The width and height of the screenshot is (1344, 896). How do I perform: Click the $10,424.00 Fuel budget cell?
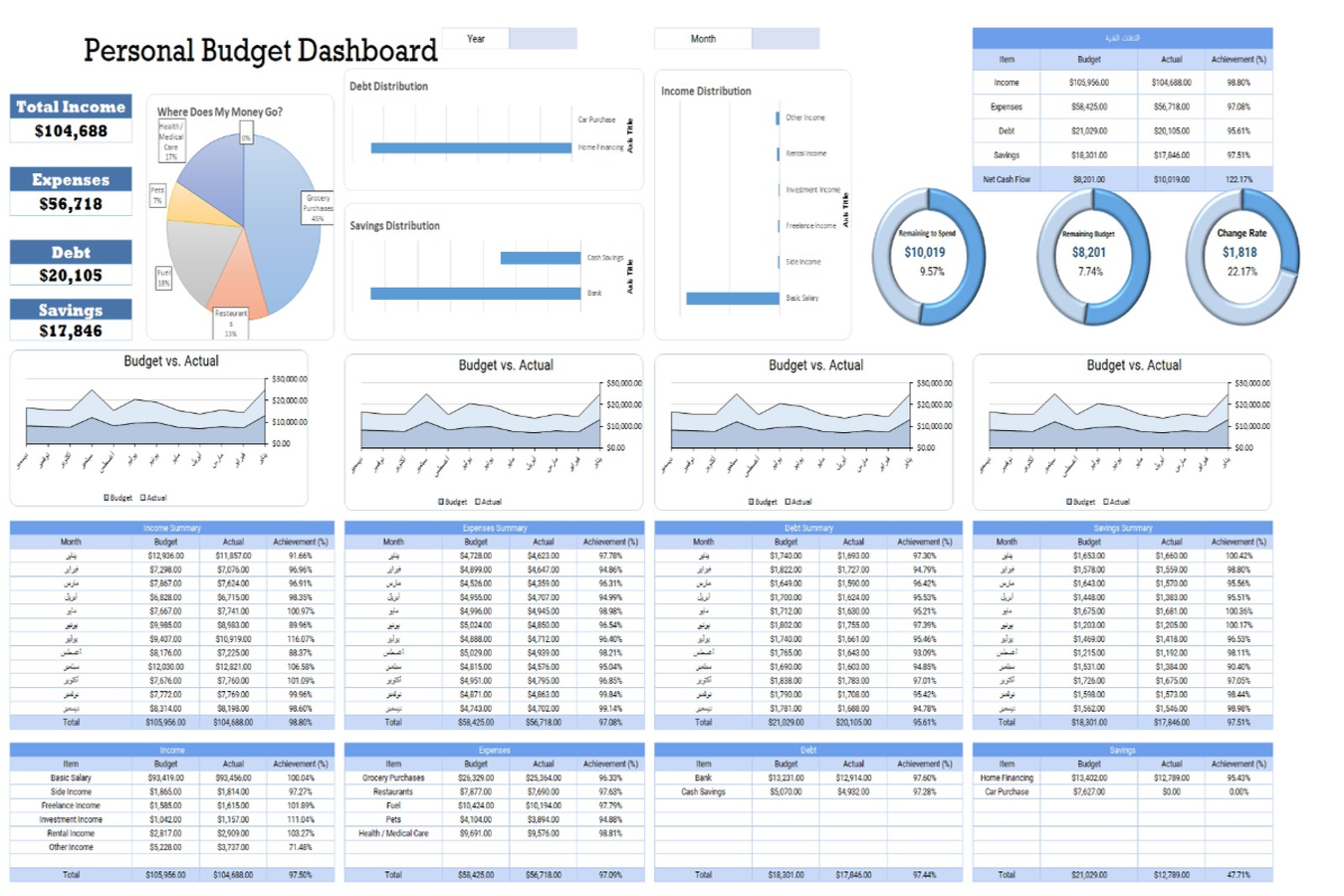(x=476, y=806)
